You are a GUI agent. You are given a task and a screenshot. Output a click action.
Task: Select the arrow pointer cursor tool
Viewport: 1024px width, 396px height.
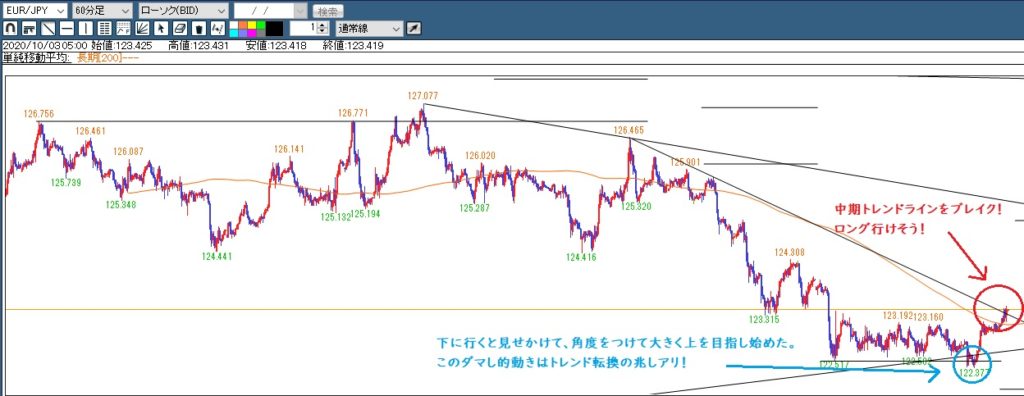click(x=161, y=29)
